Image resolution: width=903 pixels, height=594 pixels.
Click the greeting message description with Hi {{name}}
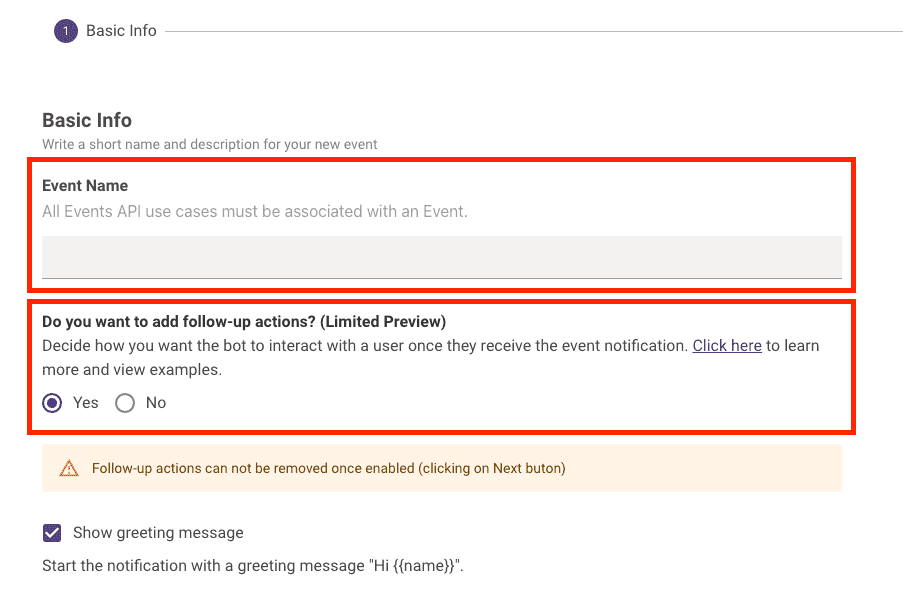253,566
